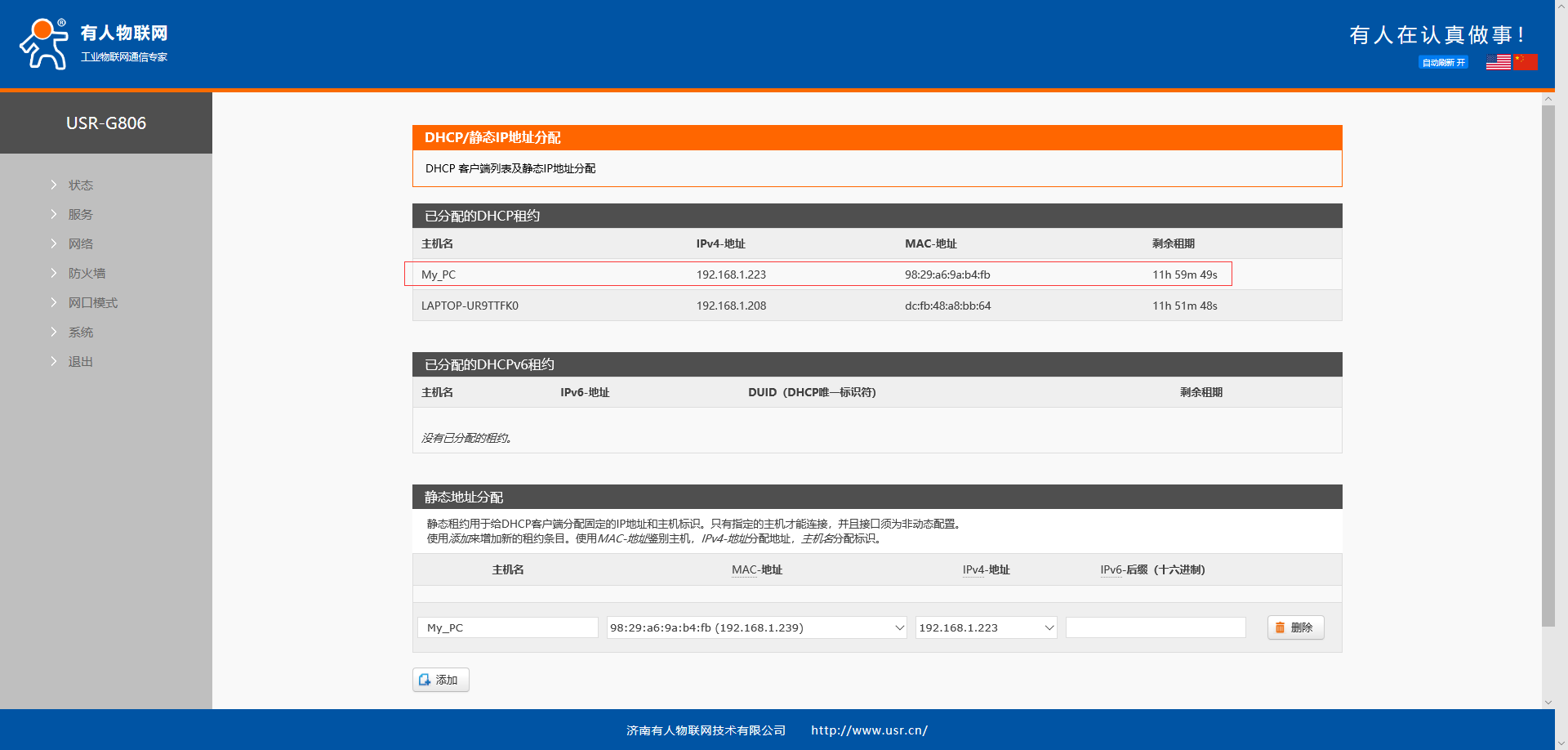The width and height of the screenshot is (1568, 750).
Task: Expand the 状态 sidebar menu
Action: 80,185
